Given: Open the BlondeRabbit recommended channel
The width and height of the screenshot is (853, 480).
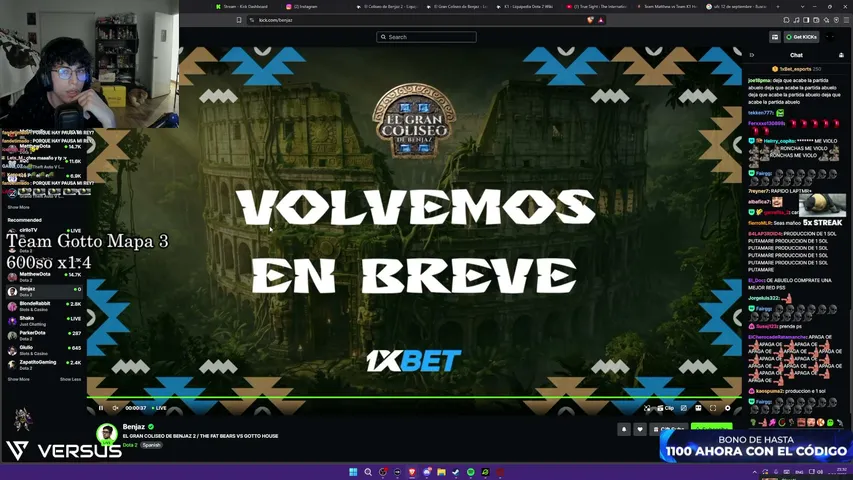Looking at the screenshot, I should pyautogui.click(x=44, y=306).
